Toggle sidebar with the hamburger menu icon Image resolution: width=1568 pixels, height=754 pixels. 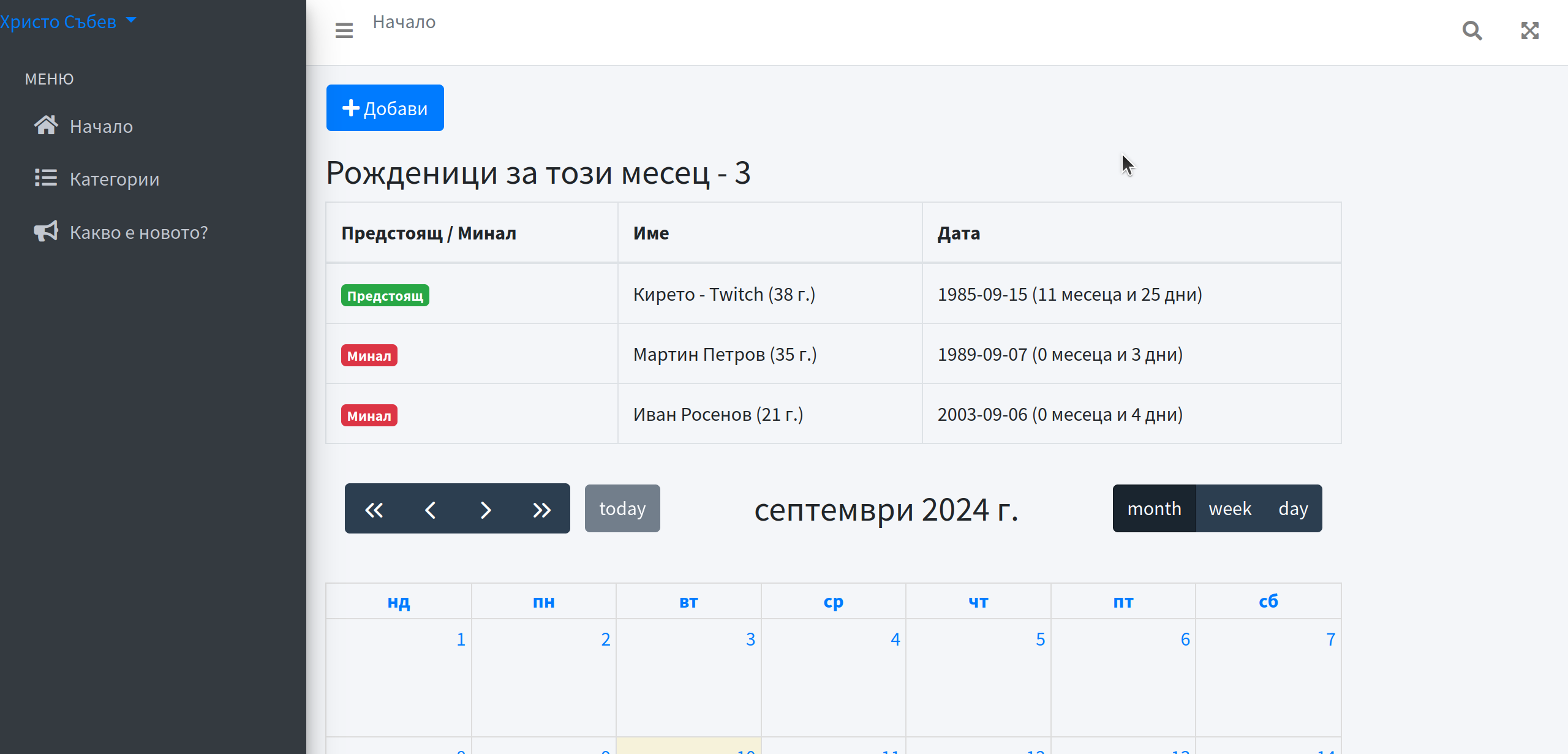pyautogui.click(x=344, y=30)
